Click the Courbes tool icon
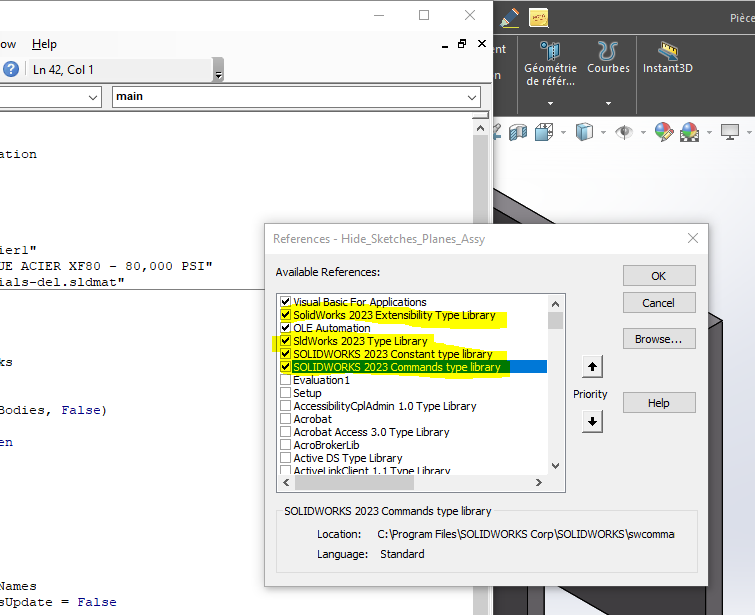 (x=608, y=51)
